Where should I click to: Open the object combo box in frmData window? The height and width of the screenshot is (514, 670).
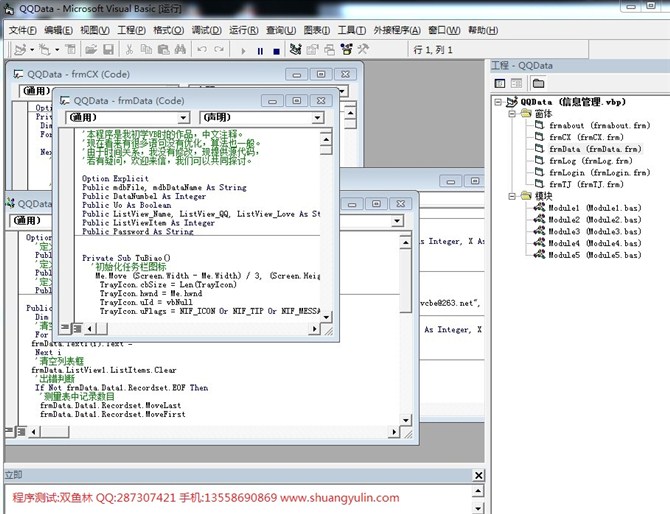pyautogui.click(x=127, y=117)
